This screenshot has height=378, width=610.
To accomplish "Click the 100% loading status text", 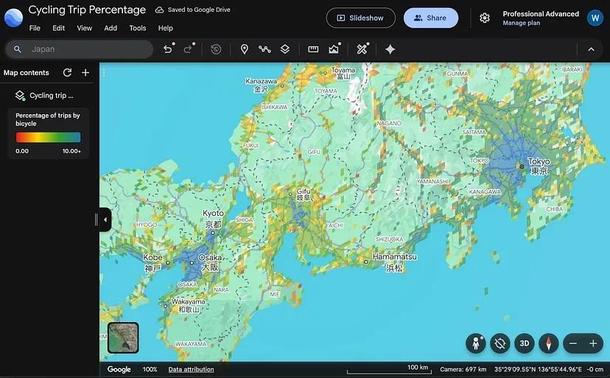I will pos(150,369).
